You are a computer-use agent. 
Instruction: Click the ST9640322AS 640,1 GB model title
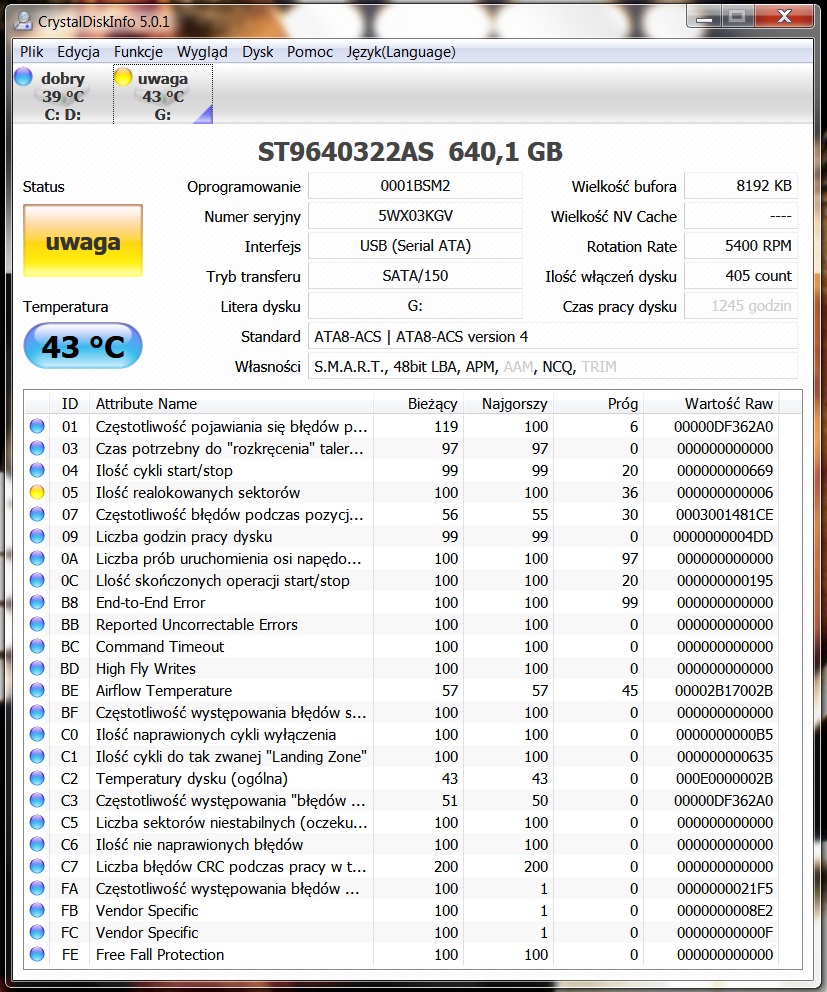pyautogui.click(x=410, y=152)
